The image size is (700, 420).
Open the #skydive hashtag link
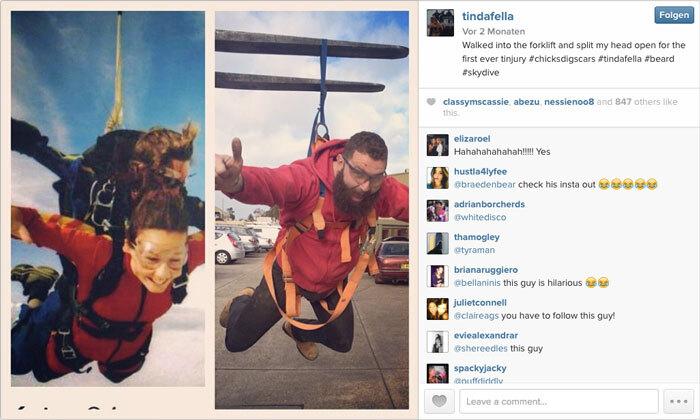pyautogui.click(x=480, y=72)
